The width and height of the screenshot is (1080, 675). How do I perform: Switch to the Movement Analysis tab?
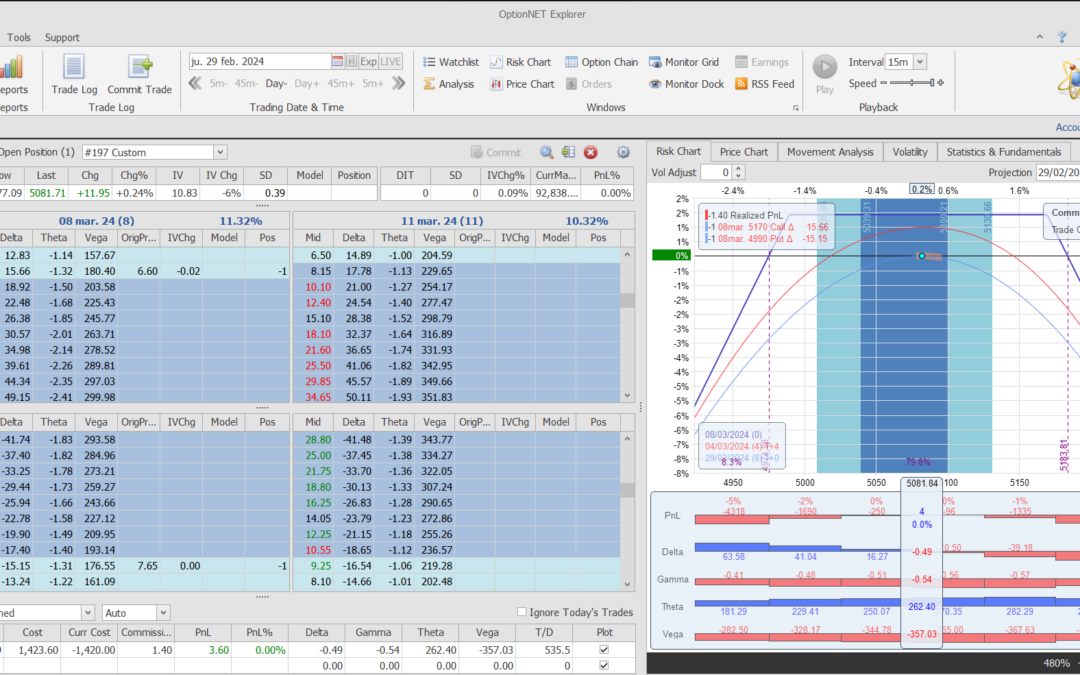(x=829, y=152)
